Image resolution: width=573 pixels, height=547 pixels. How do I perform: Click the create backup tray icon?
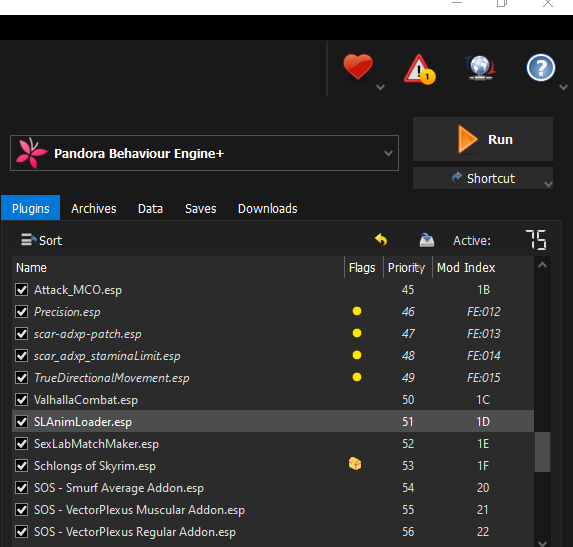tap(426, 240)
